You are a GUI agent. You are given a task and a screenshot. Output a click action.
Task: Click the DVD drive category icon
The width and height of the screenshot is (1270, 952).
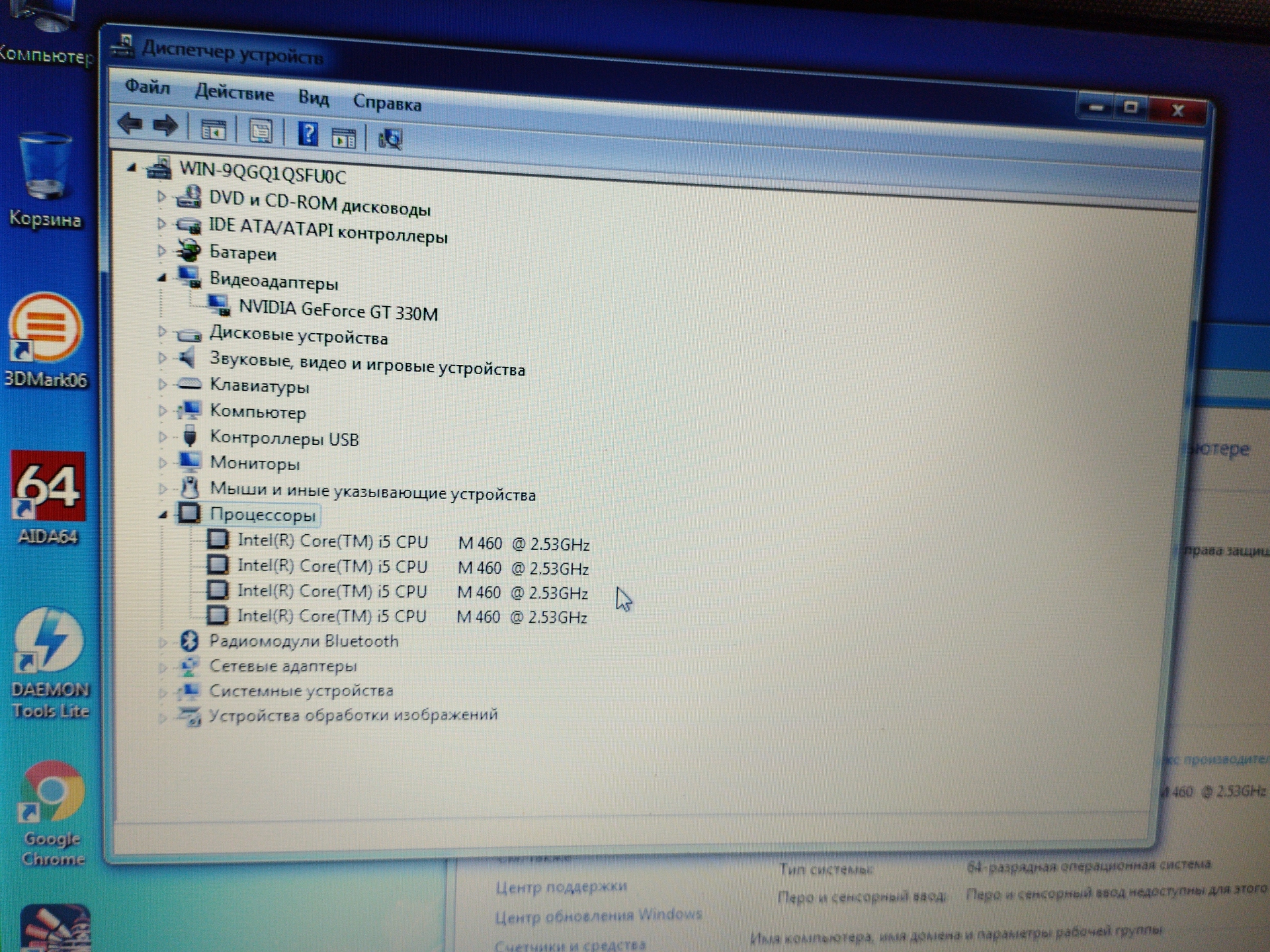tap(189, 196)
